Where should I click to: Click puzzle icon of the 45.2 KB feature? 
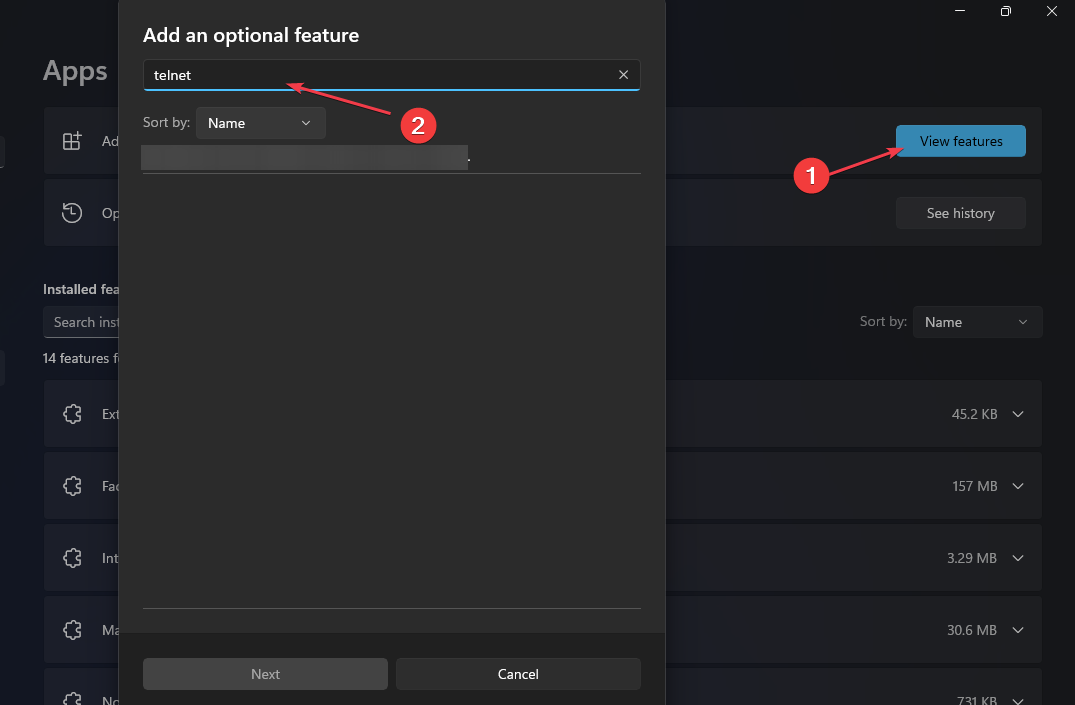[72, 414]
